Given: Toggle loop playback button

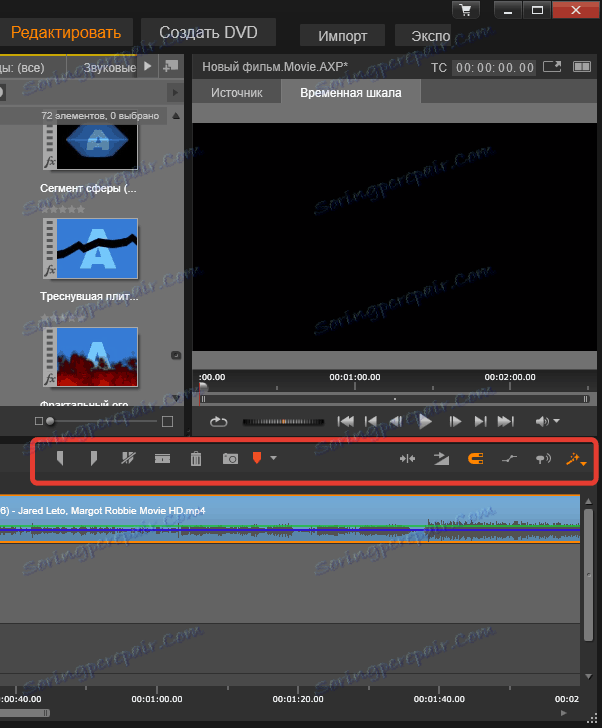Looking at the screenshot, I should [217, 422].
